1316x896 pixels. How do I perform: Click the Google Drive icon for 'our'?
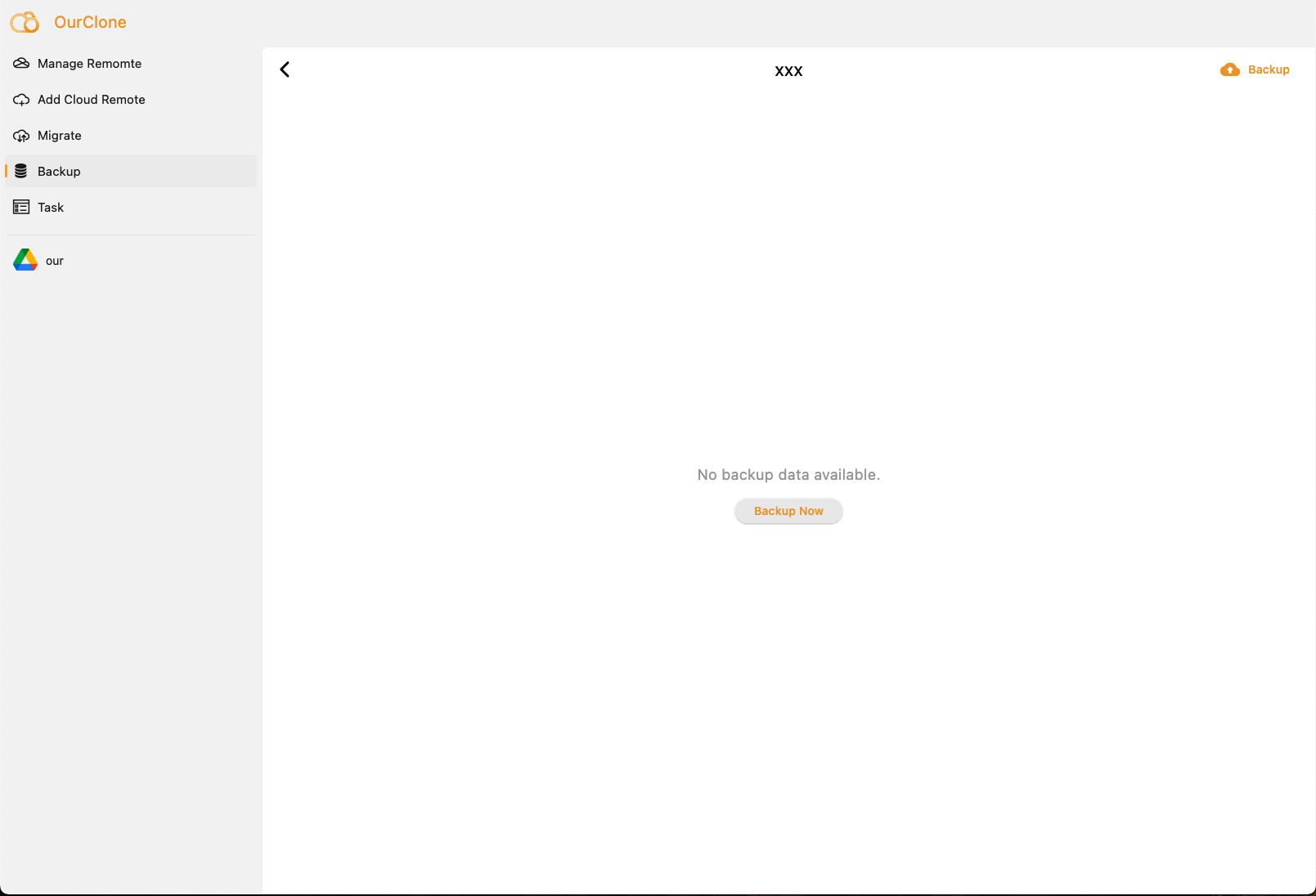pos(25,260)
